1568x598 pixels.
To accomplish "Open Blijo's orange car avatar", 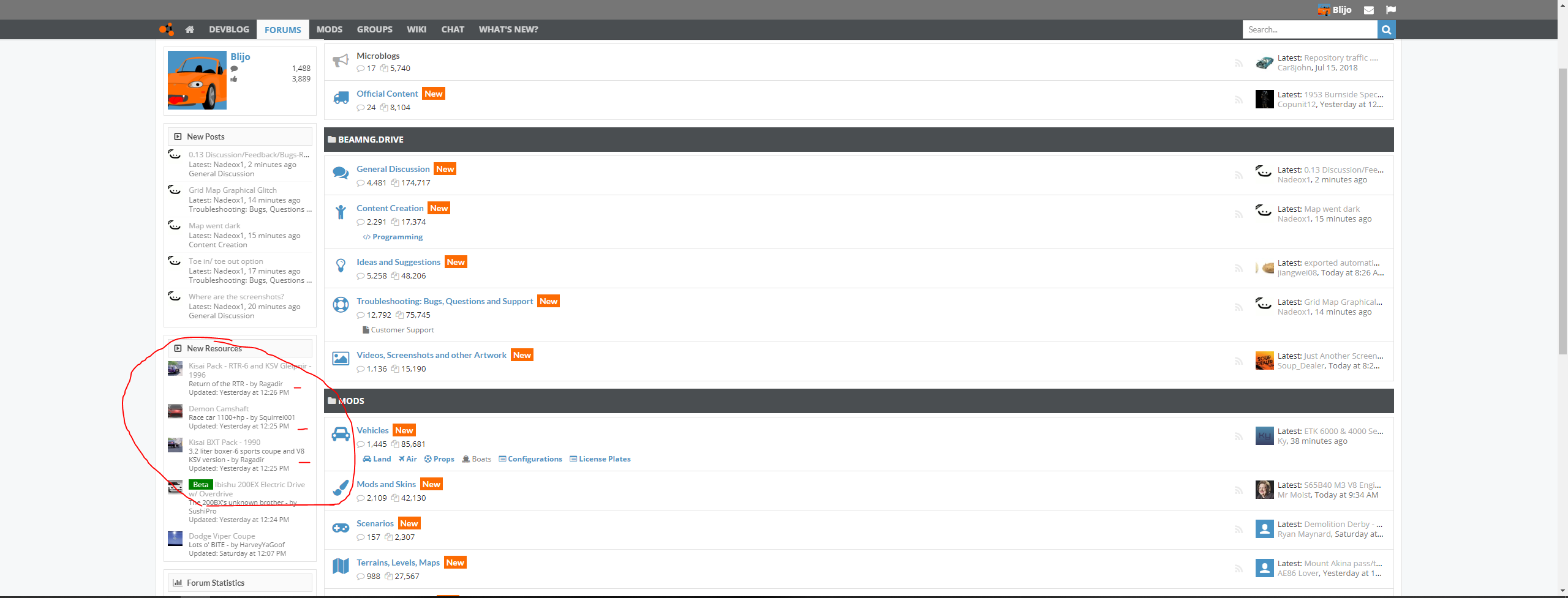I will pos(197,80).
